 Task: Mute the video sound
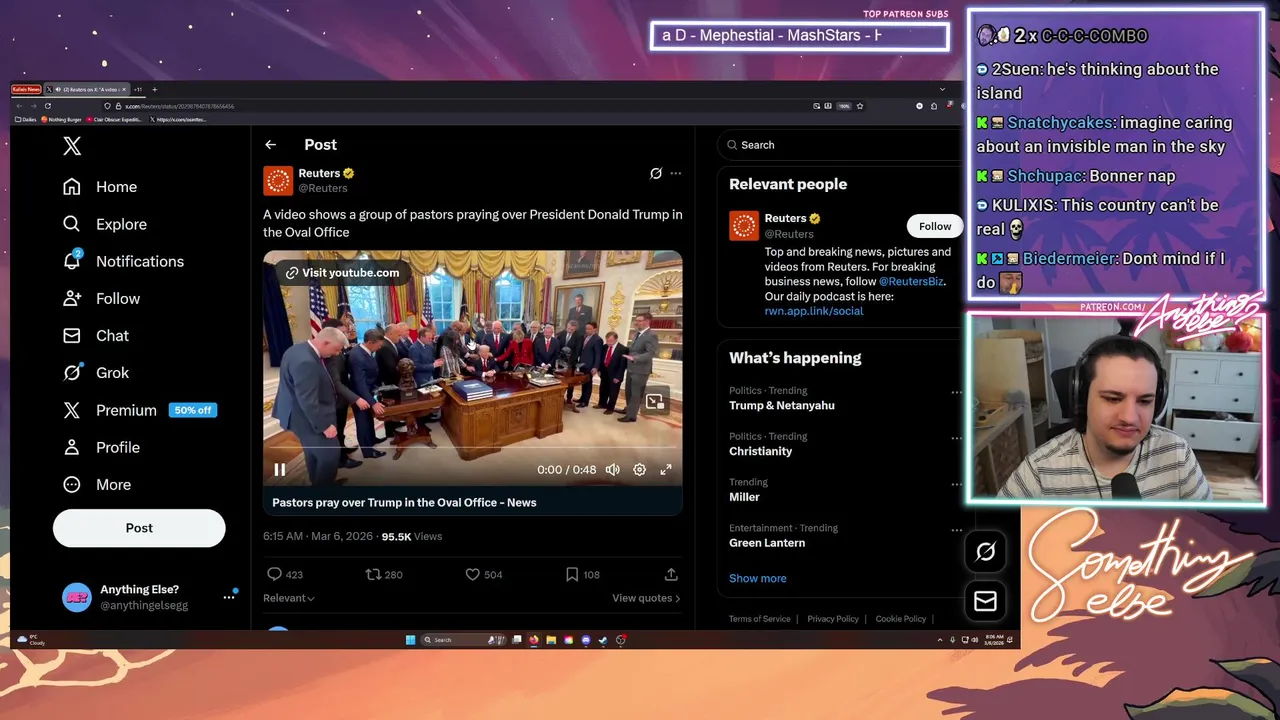coord(612,469)
